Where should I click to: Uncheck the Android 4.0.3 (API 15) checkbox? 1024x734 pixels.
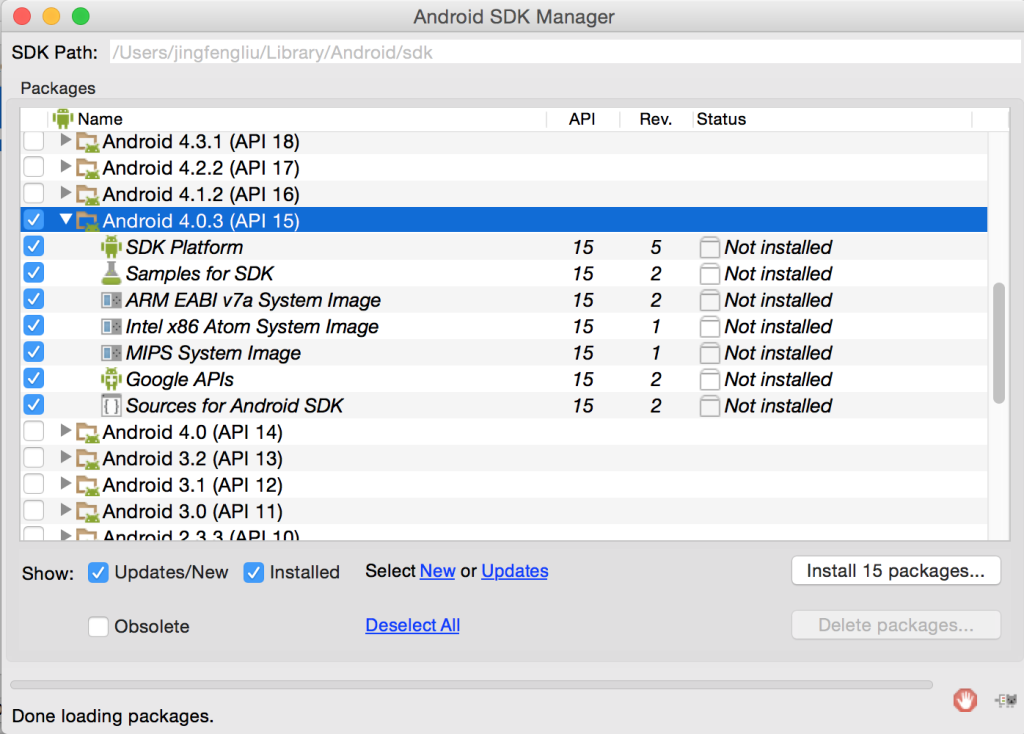(x=33, y=220)
